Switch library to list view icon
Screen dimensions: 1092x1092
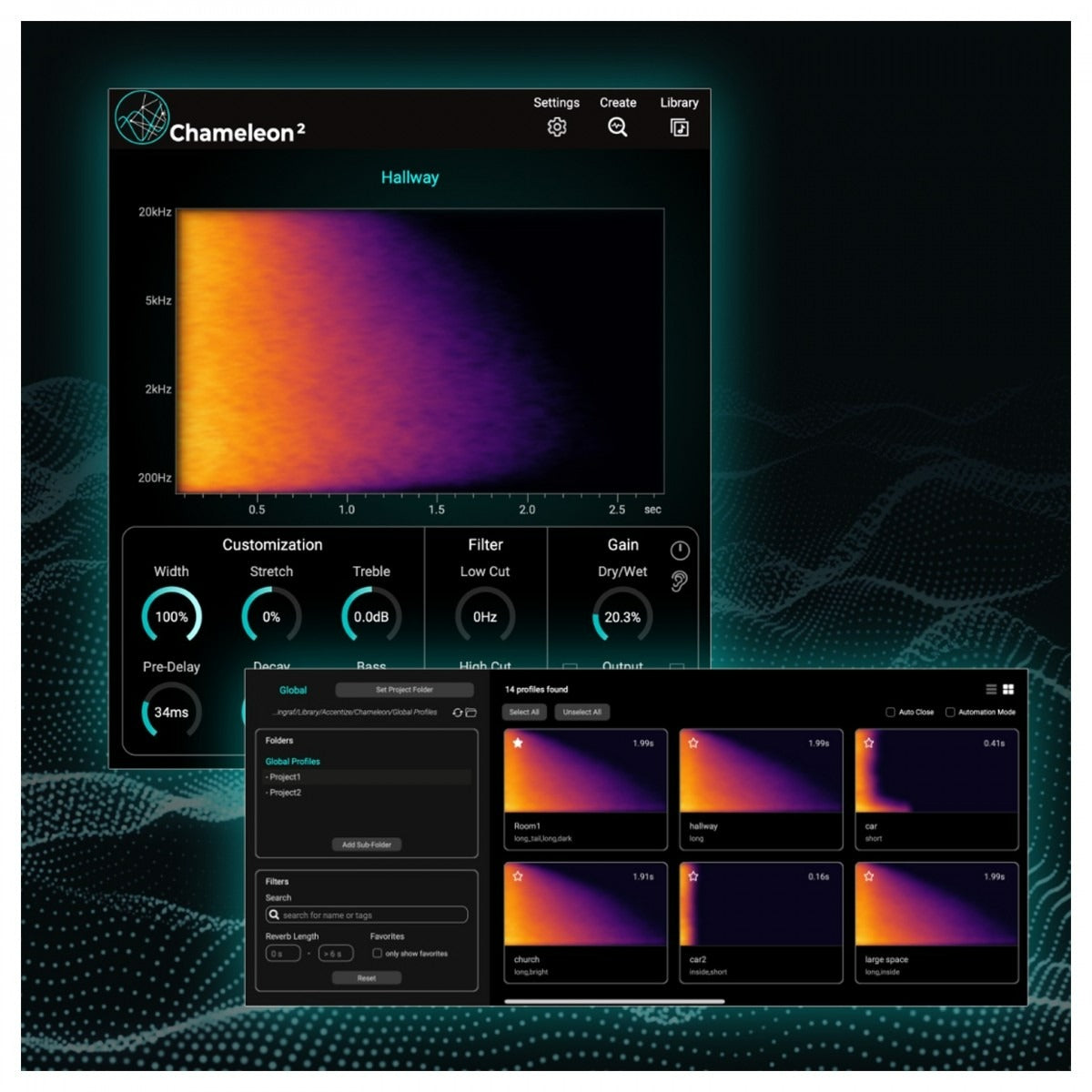point(992,690)
